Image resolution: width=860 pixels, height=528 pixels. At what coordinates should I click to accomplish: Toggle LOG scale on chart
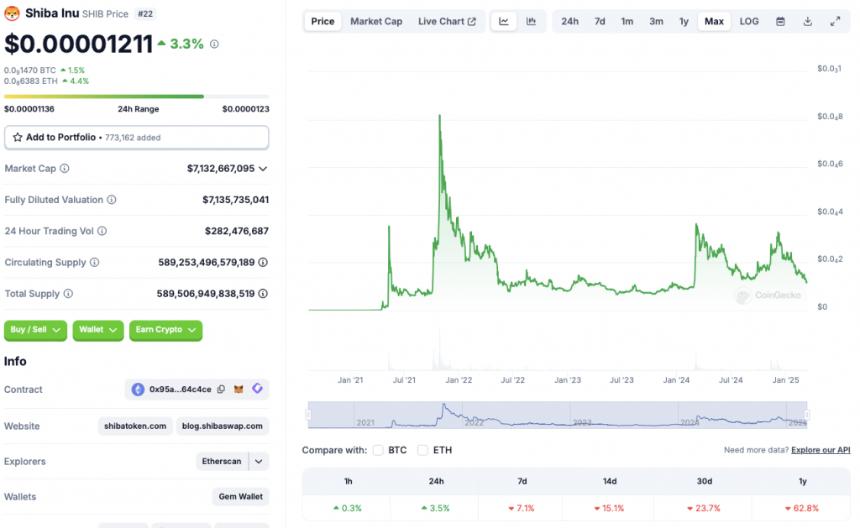pos(749,21)
